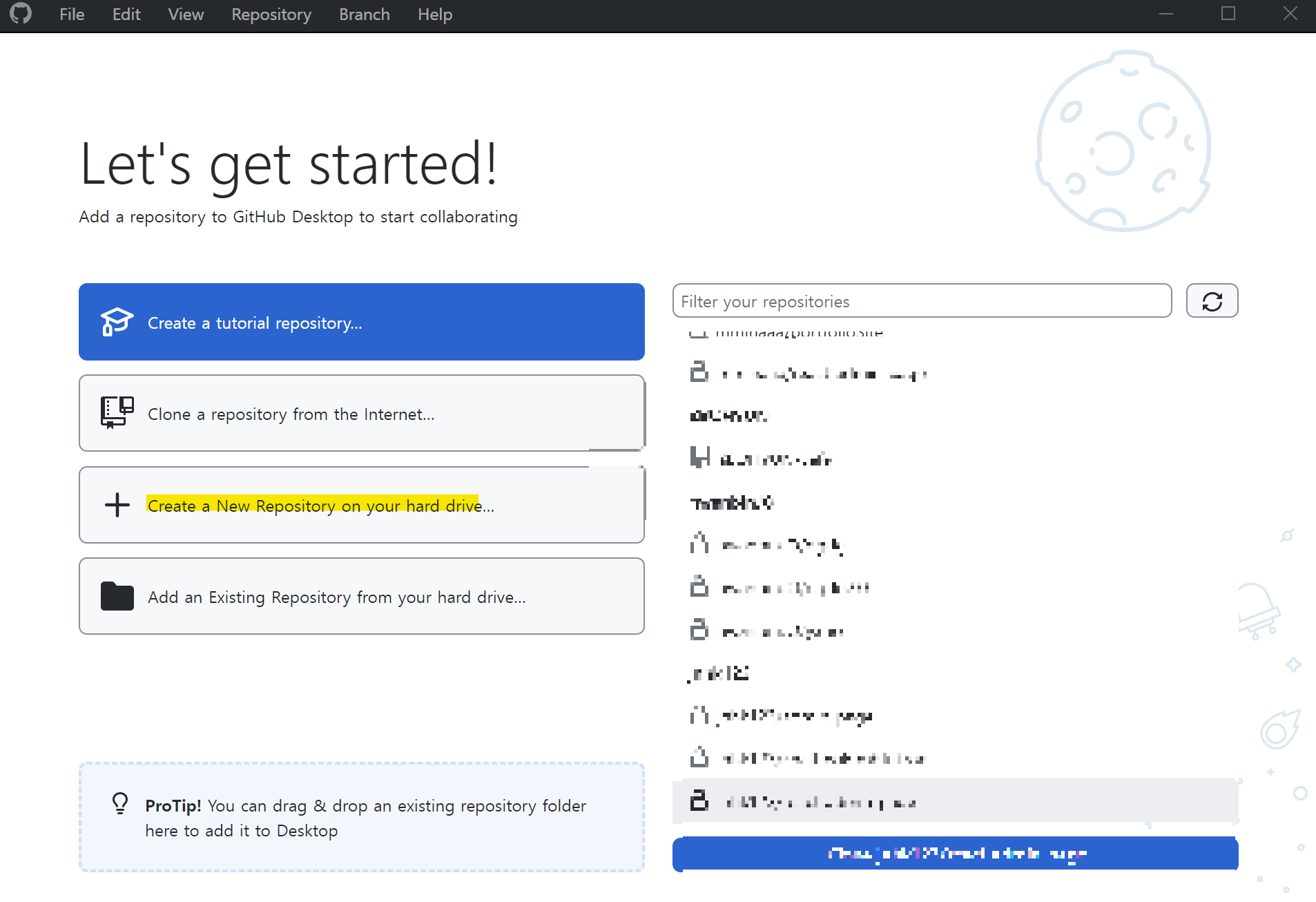Click the GitHub logo in title bar
Image resolution: width=1316 pixels, height=902 pixels.
point(21,14)
